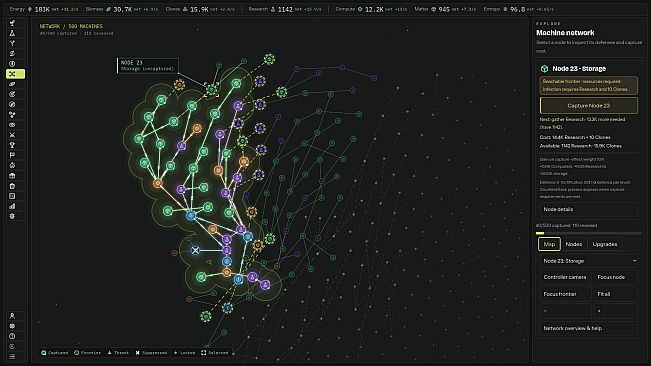The height and width of the screenshot is (366, 651).
Task: Click the Threat legend entry
Action: point(118,353)
